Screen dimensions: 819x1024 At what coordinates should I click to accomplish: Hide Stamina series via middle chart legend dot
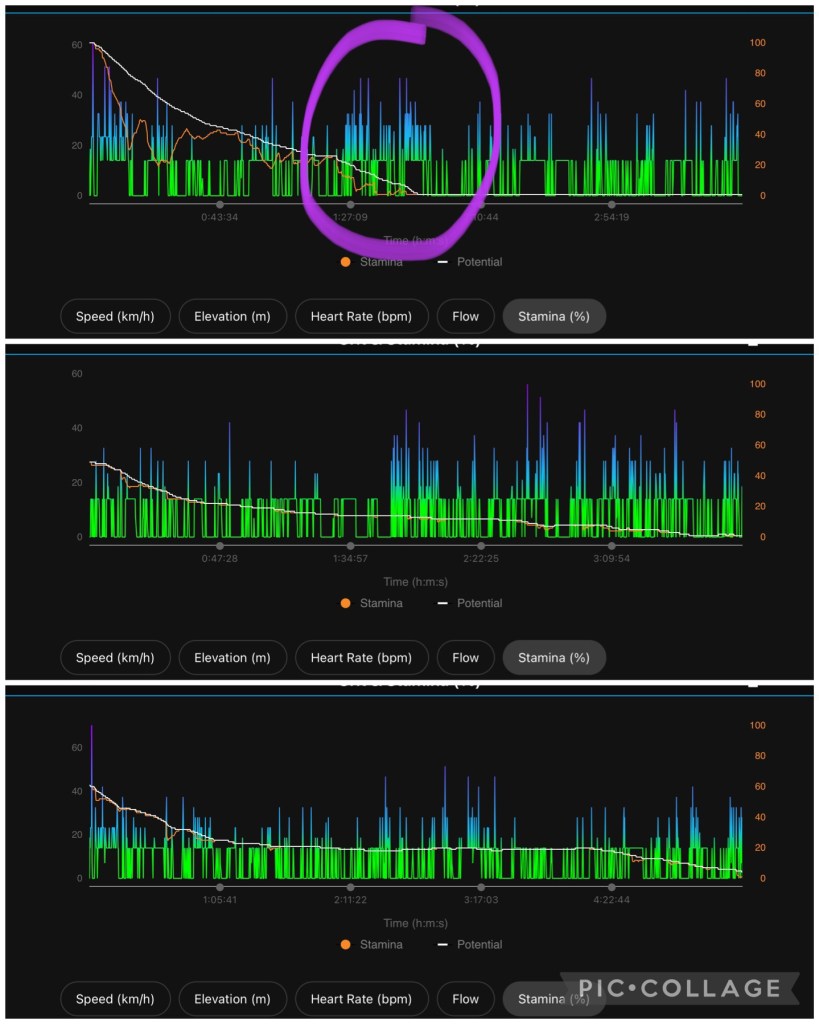[x=346, y=603]
